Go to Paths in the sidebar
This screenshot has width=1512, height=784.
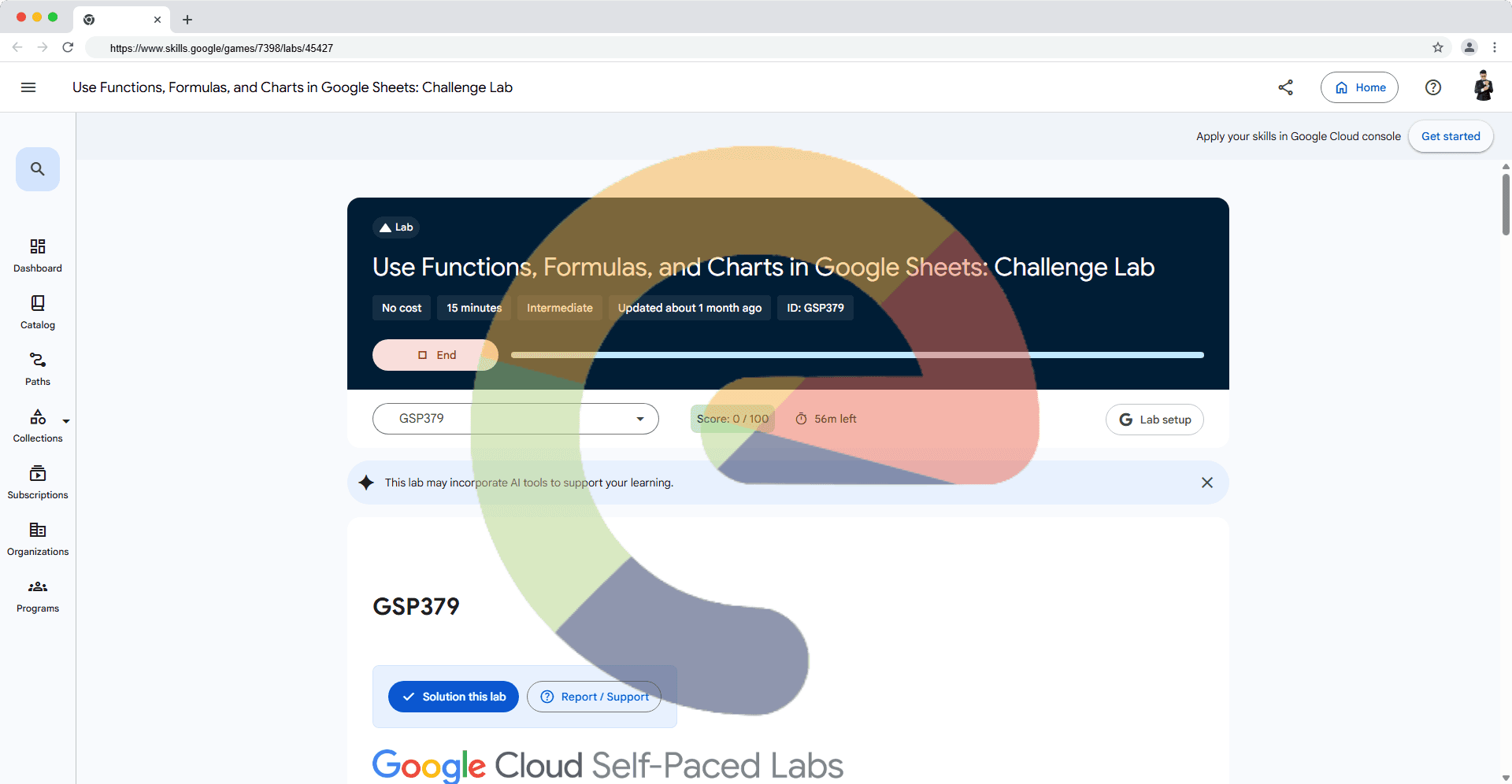[38, 369]
